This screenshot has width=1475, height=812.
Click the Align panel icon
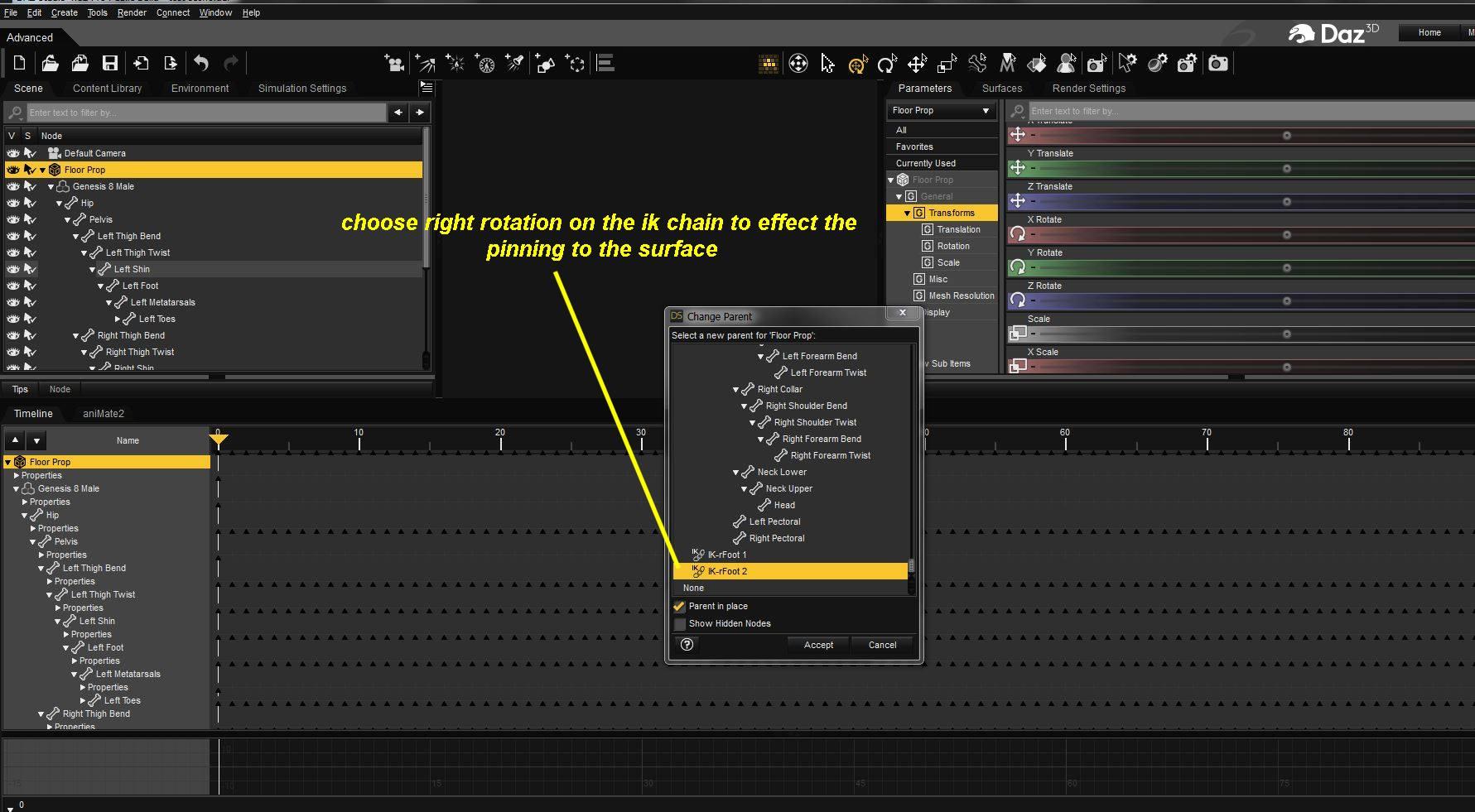coord(605,63)
